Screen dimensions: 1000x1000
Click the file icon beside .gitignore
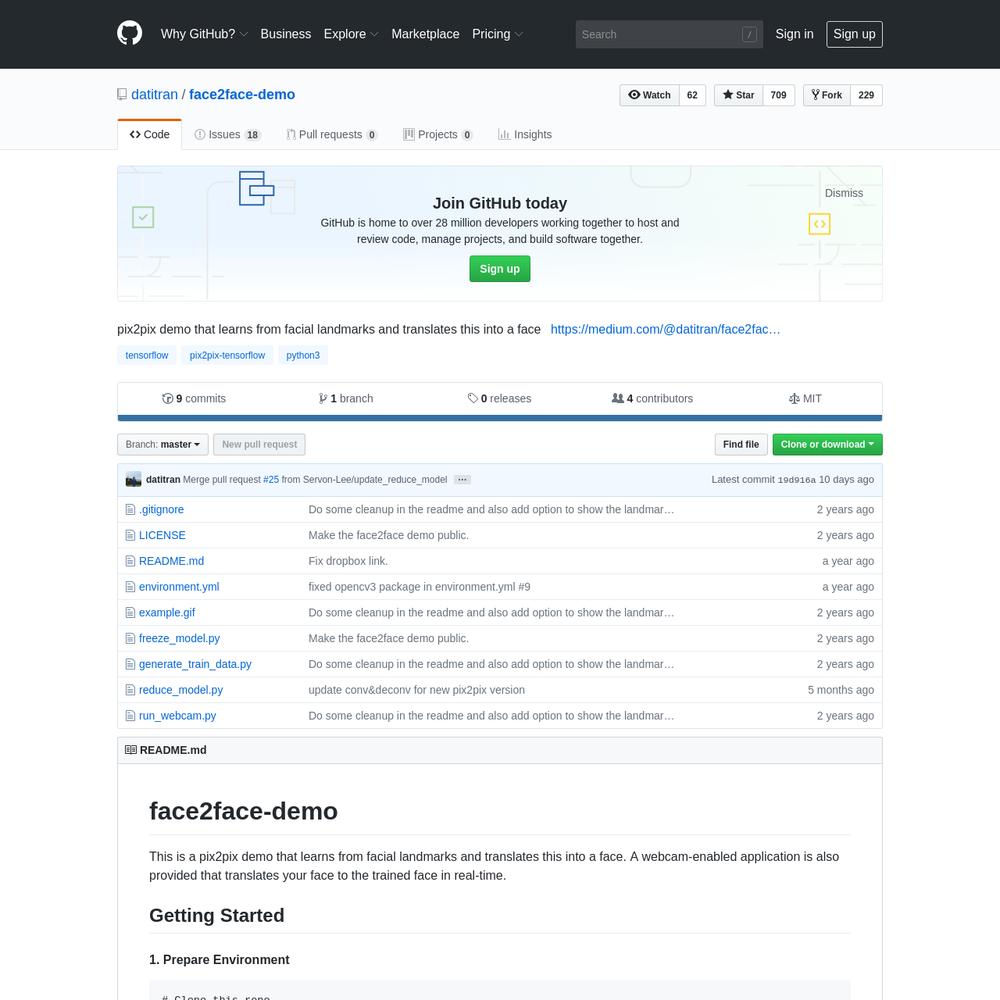[130, 510]
